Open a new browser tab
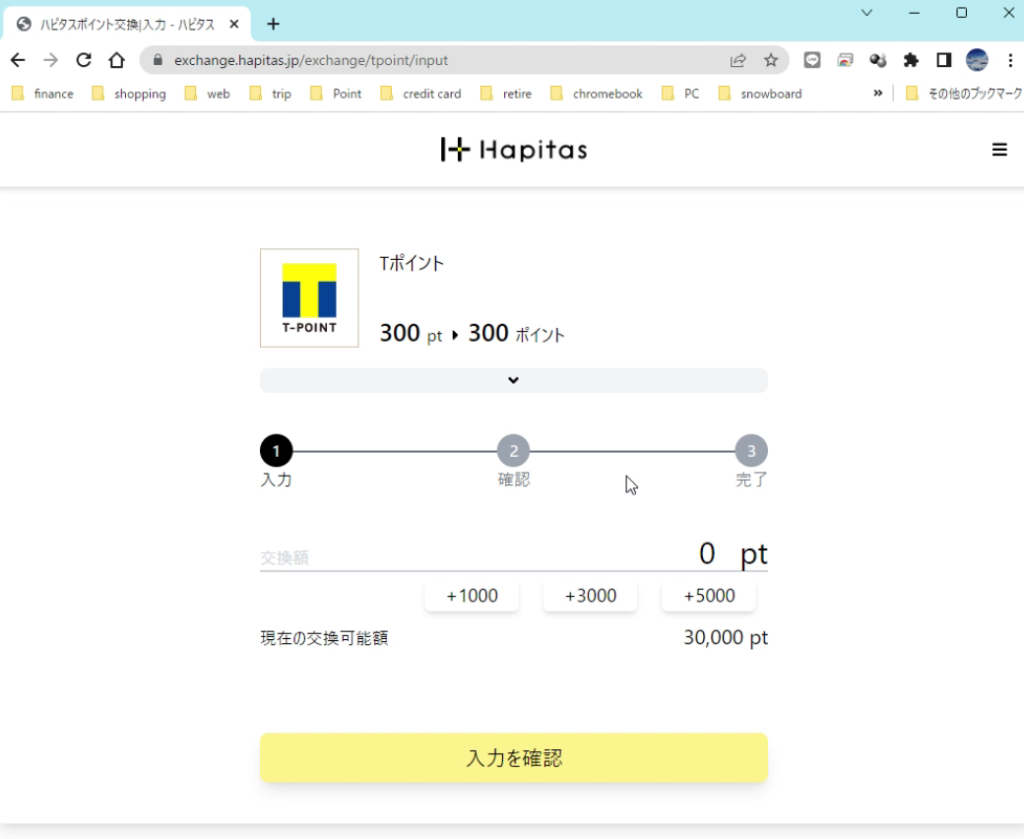Screen dimensions: 1024x839 (x=273, y=24)
